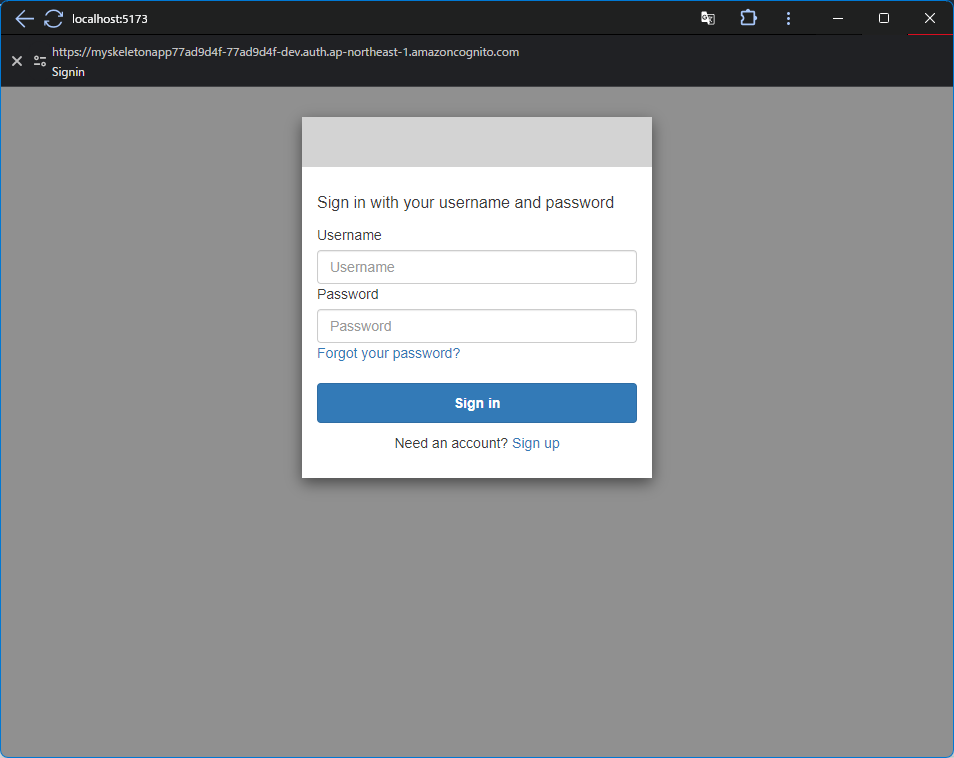Viewport: 954px width, 758px height.
Task: Open the extensions puzzle-piece icon
Action: tap(748, 18)
